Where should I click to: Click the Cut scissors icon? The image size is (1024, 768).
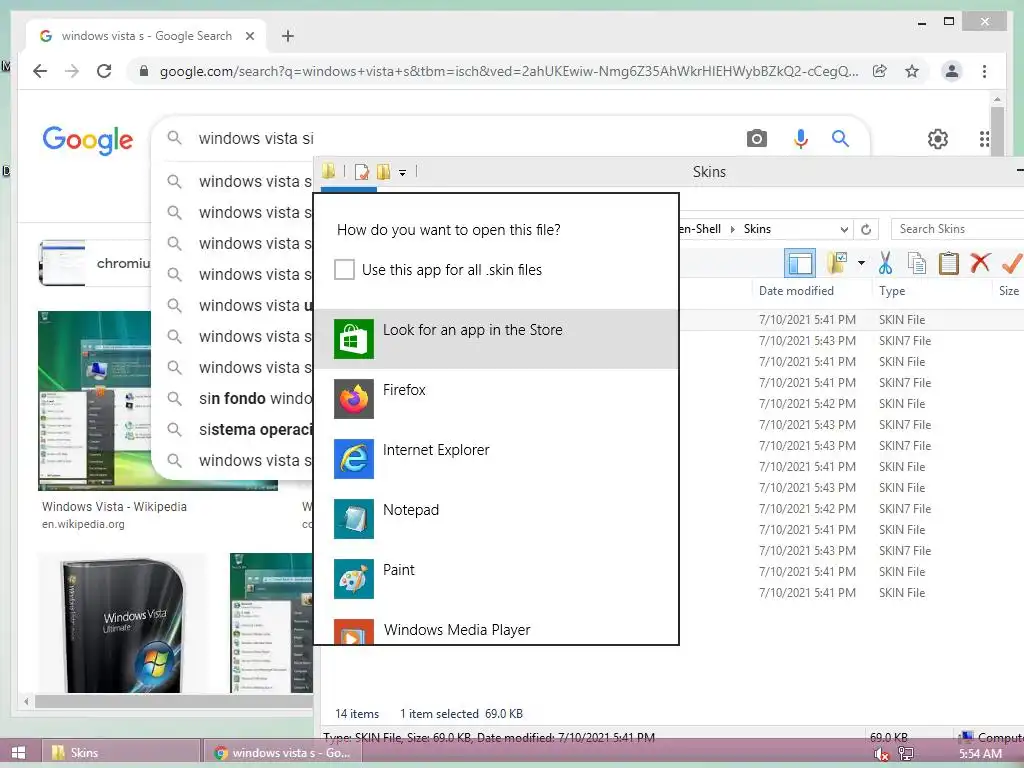point(885,263)
